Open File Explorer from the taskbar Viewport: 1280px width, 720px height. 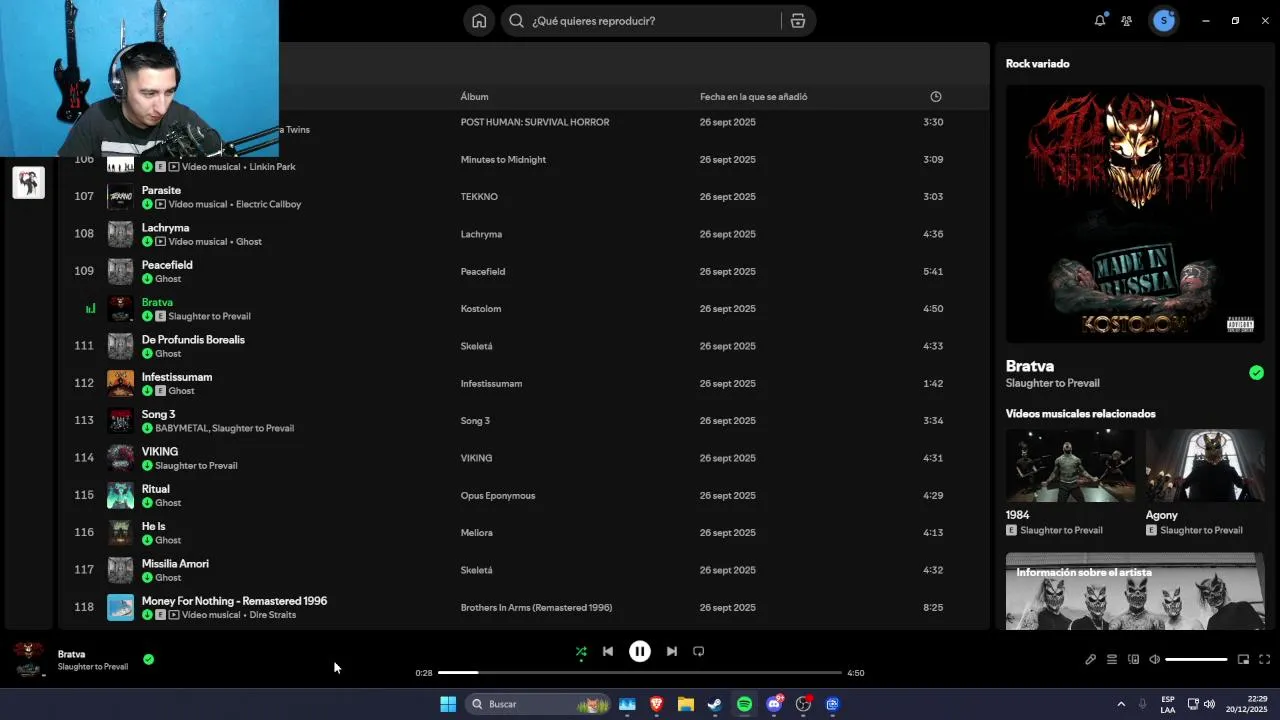(x=686, y=704)
